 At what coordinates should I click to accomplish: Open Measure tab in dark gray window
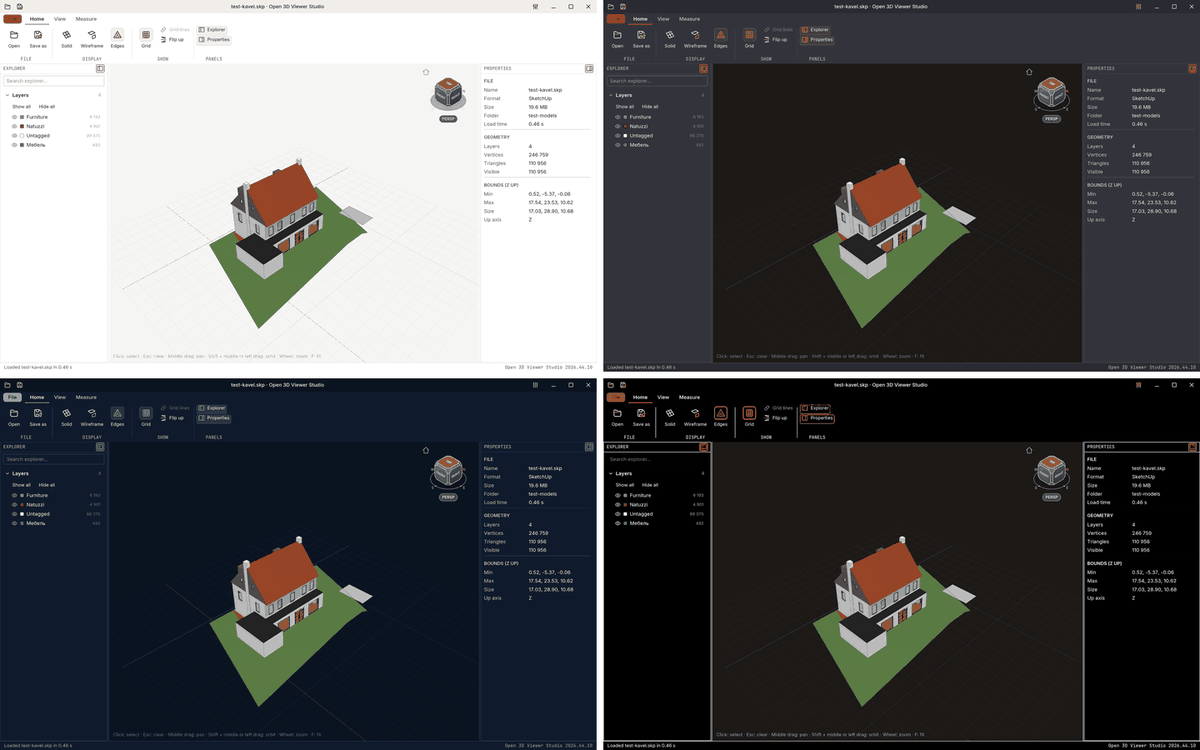click(x=689, y=19)
